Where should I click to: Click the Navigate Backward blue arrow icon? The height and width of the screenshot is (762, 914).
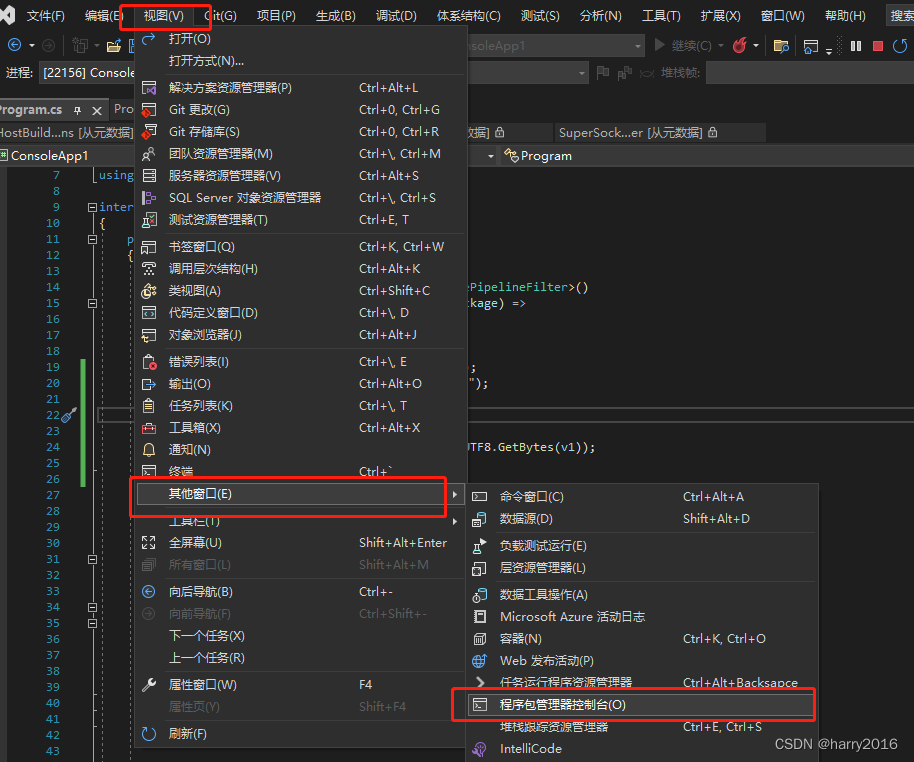[14, 44]
